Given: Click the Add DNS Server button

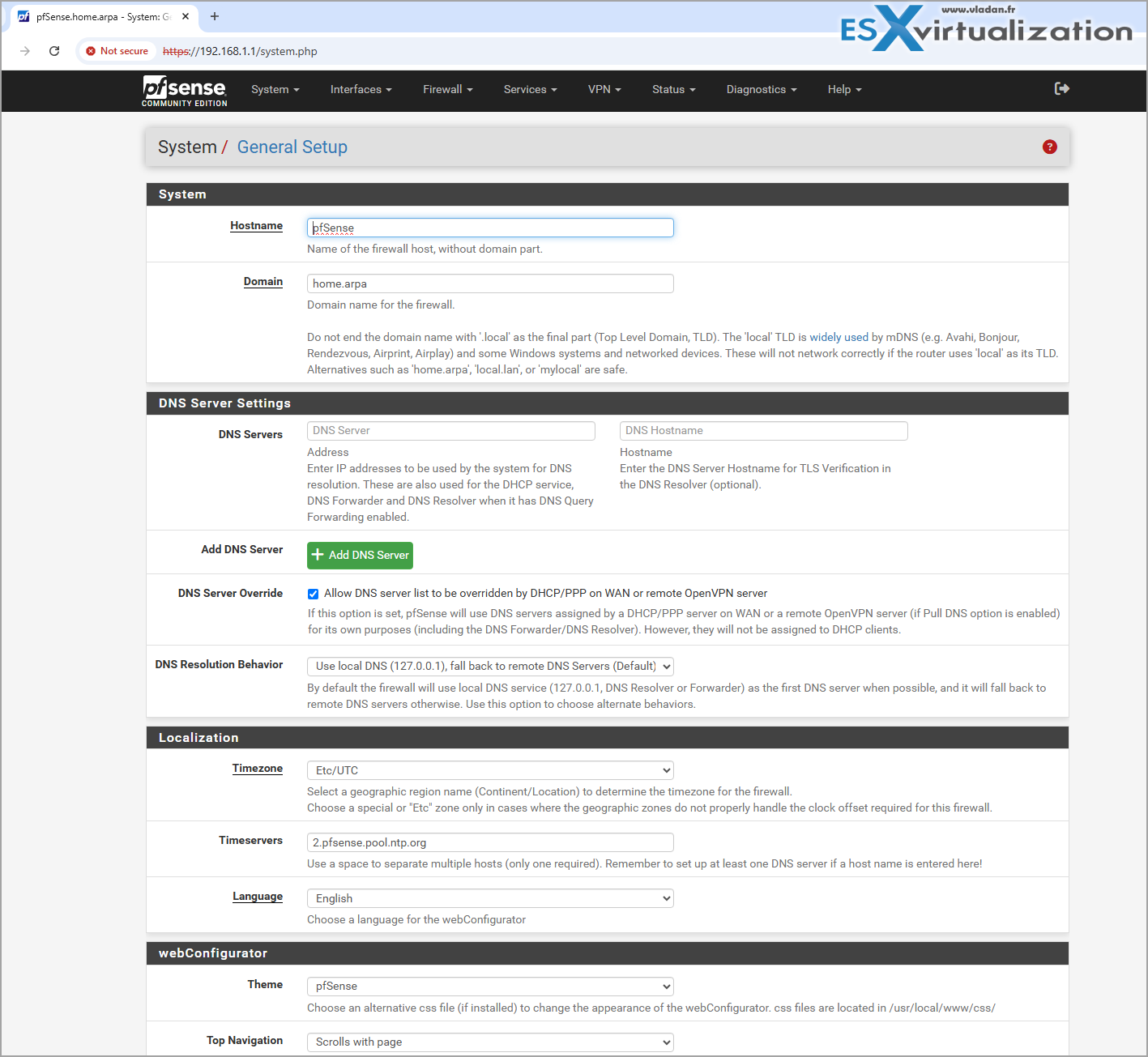Looking at the screenshot, I should (360, 556).
